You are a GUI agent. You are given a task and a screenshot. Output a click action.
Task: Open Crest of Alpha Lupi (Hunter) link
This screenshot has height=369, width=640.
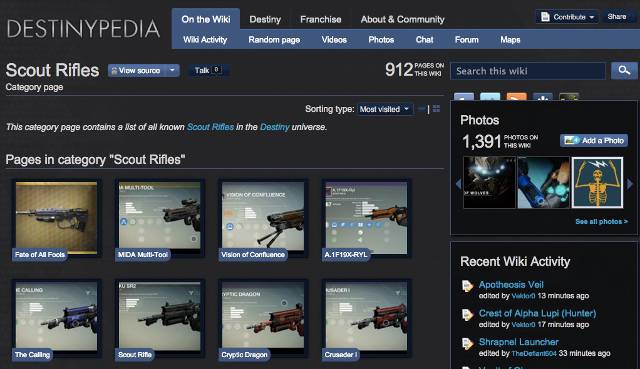point(537,313)
